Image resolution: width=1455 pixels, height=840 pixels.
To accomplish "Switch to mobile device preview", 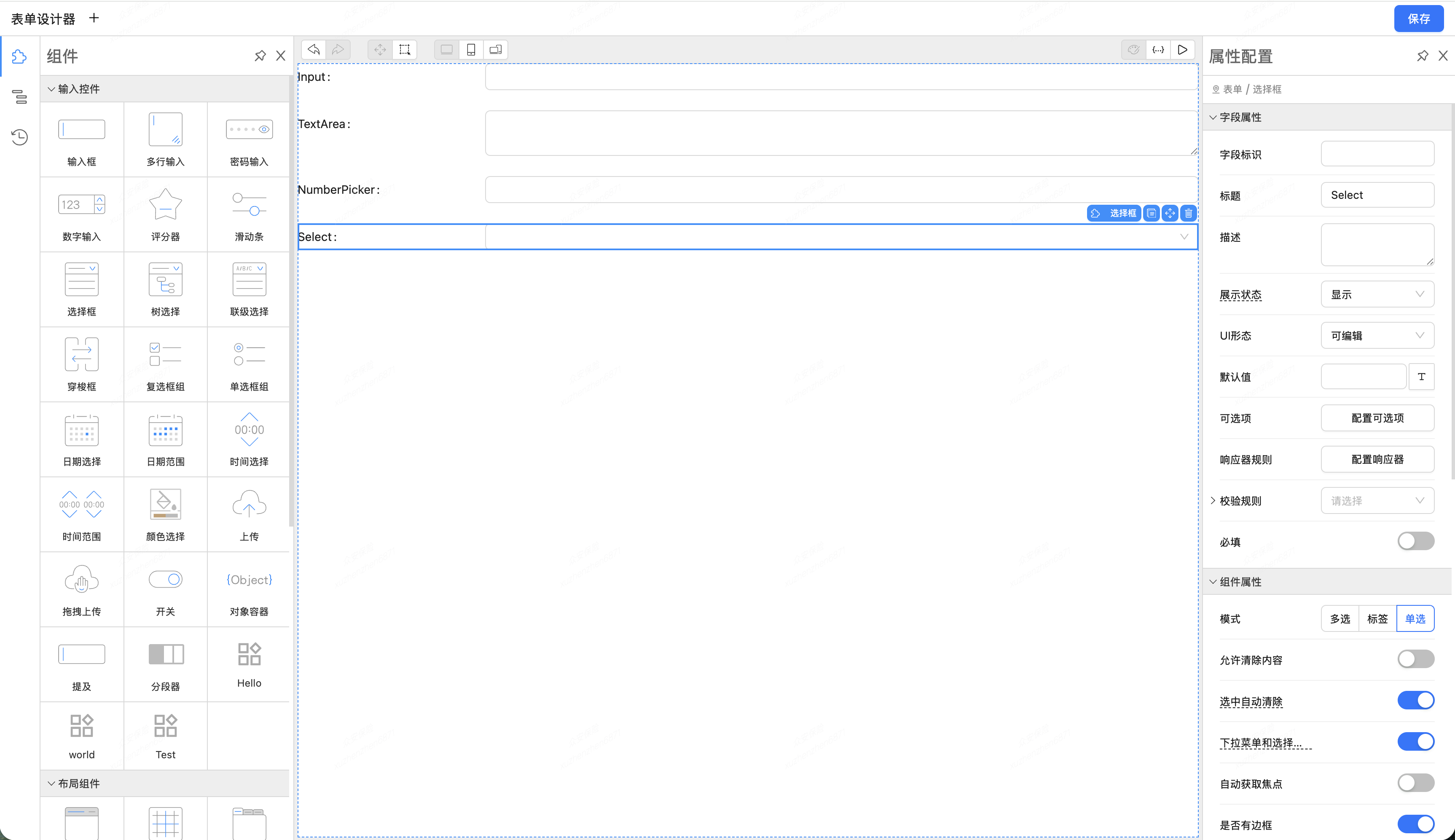I will coord(471,50).
